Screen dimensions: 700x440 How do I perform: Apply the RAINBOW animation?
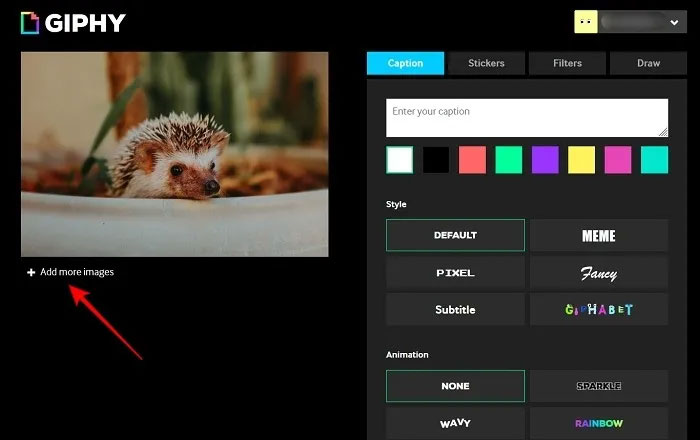point(599,423)
